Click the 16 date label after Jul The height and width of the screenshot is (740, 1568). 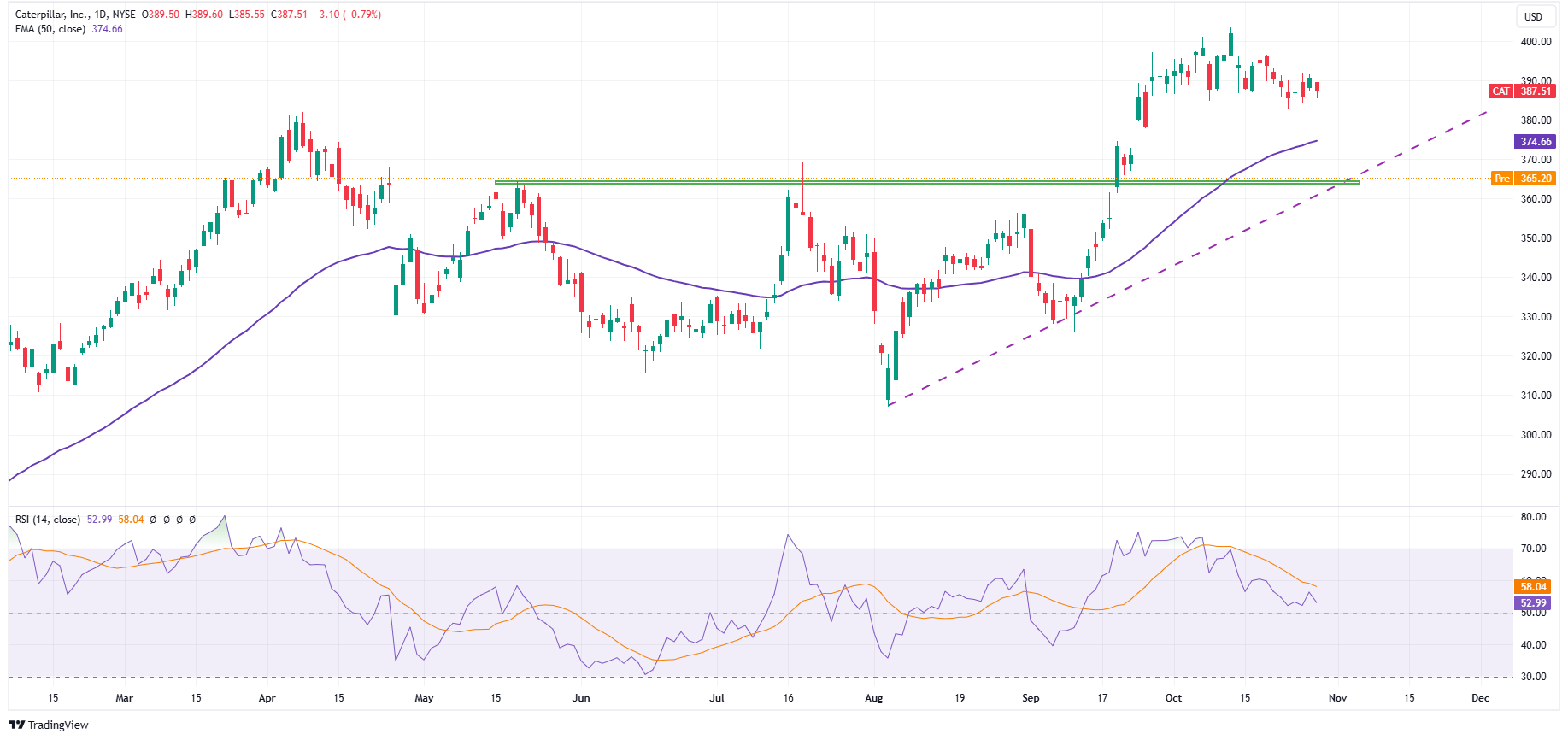[x=789, y=698]
